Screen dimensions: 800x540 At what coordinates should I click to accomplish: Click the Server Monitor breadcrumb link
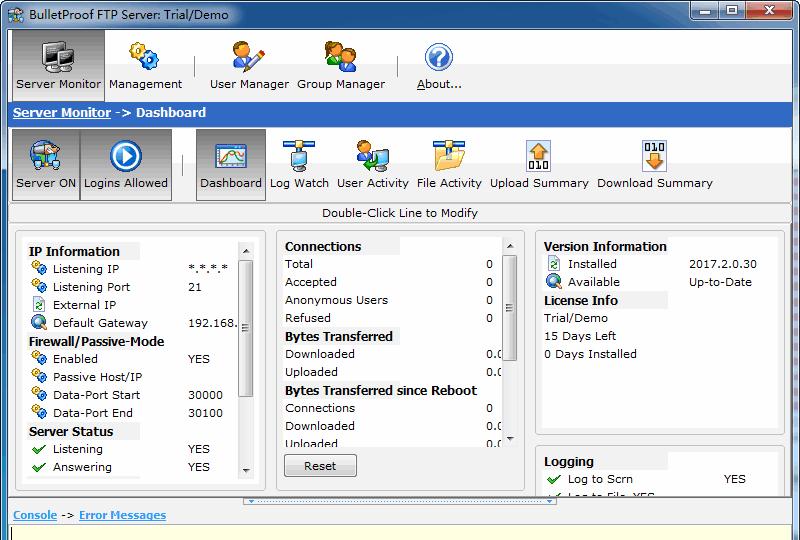[62, 113]
